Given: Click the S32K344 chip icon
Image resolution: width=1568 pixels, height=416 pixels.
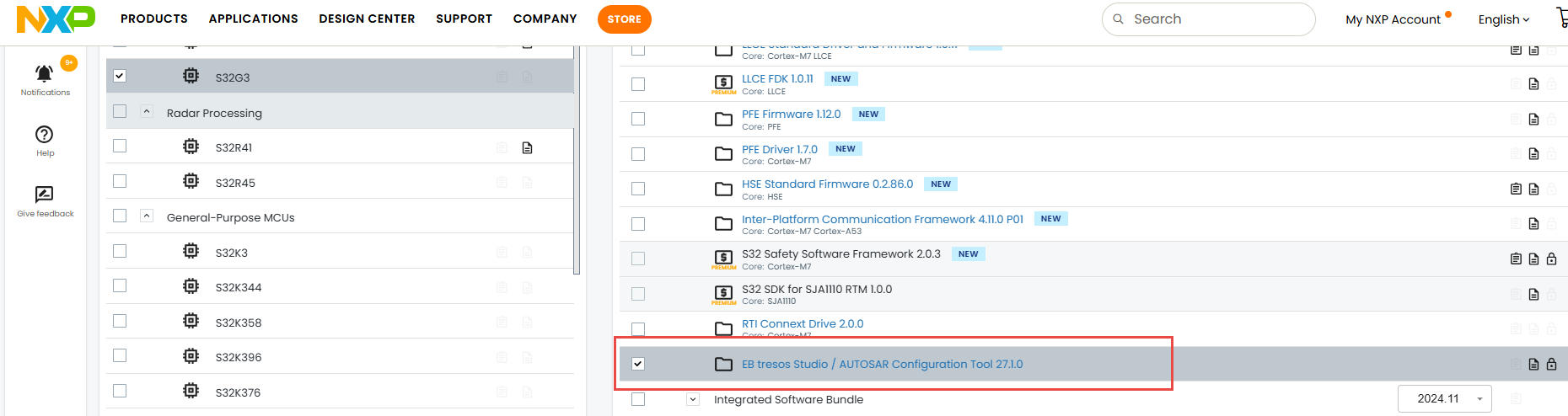Looking at the screenshot, I should coord(191,286).
